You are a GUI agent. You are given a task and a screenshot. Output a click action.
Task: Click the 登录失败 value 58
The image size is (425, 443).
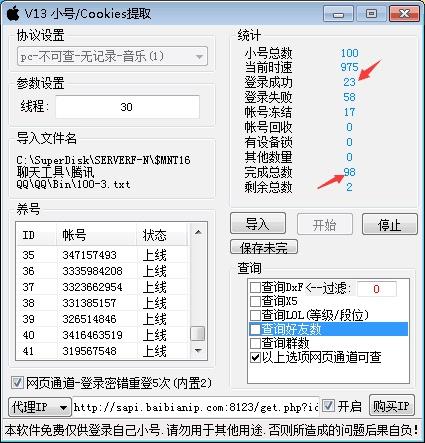tap(349, 97)
